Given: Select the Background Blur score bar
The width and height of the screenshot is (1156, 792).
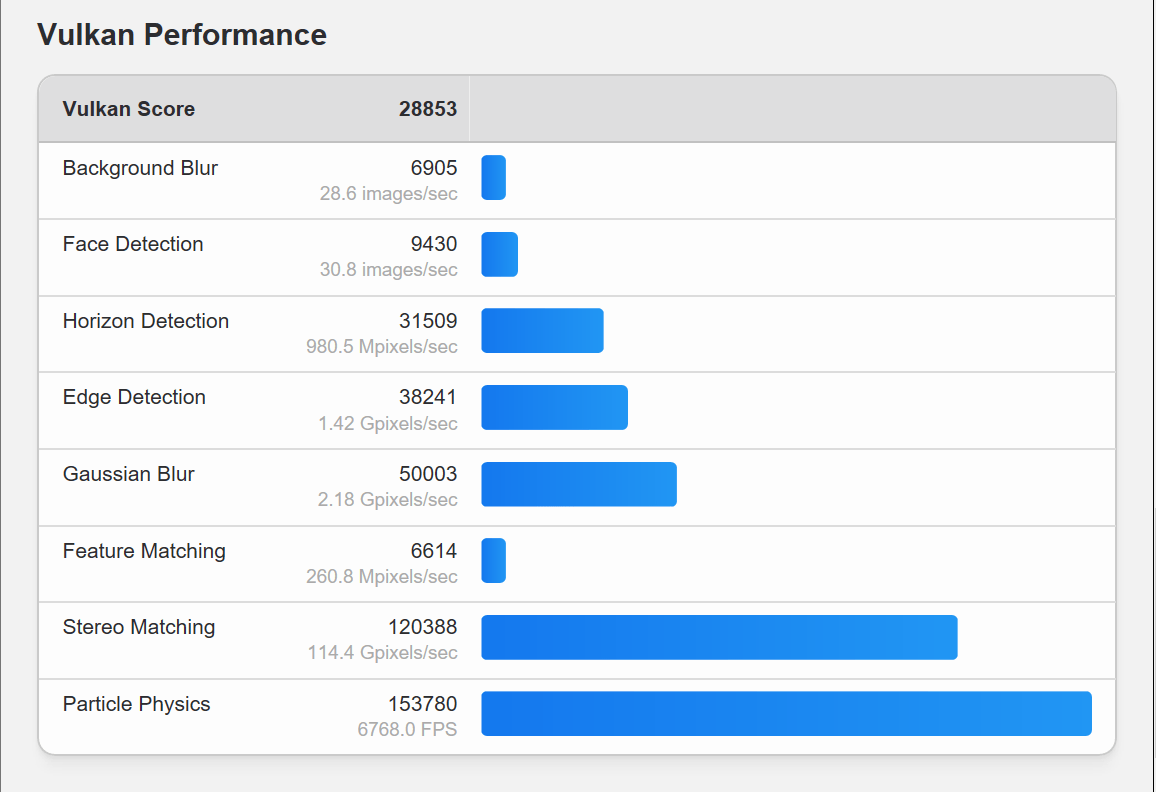Looking at the screenshot, I should [x=494, y=178].
